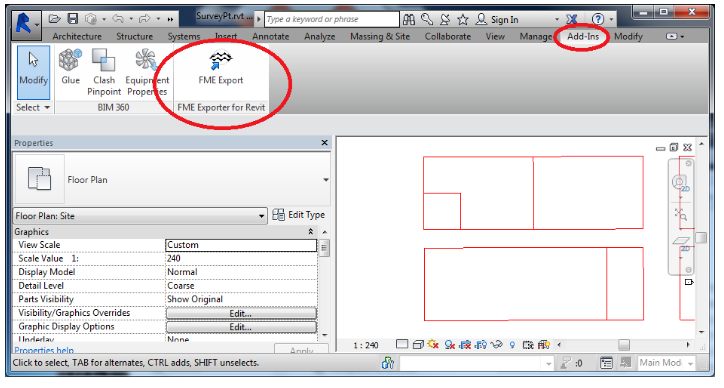Toggle Visual Style icon in view control bar

418,345
